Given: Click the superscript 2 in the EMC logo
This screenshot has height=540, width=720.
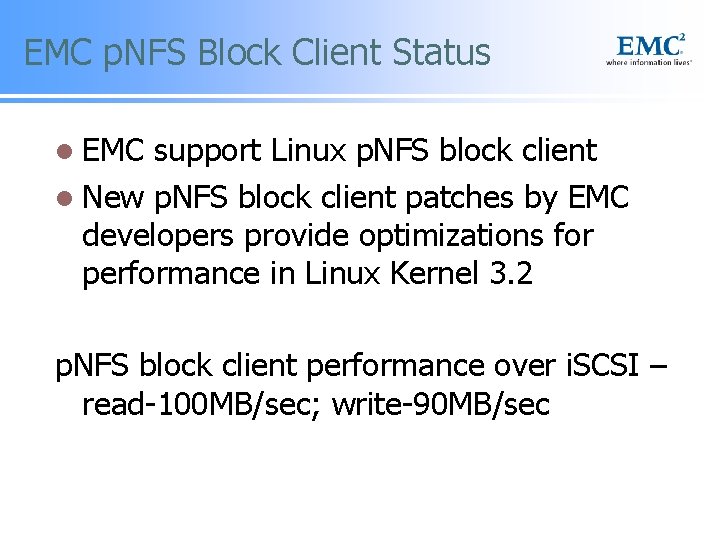Looking at the screenshot, I should point(682,37).
